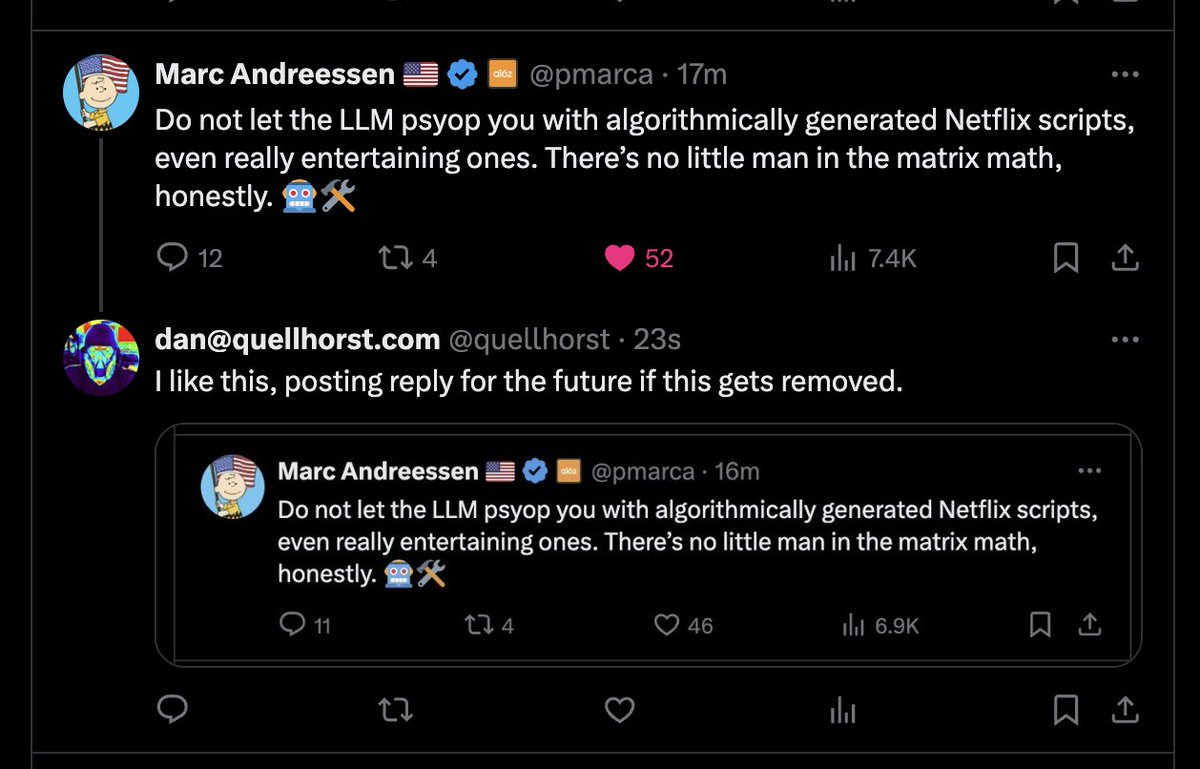Reply to Marc Andreessen's top tweet
Image resolution: width=1200 pixels, height=769 pixels.
174,258
